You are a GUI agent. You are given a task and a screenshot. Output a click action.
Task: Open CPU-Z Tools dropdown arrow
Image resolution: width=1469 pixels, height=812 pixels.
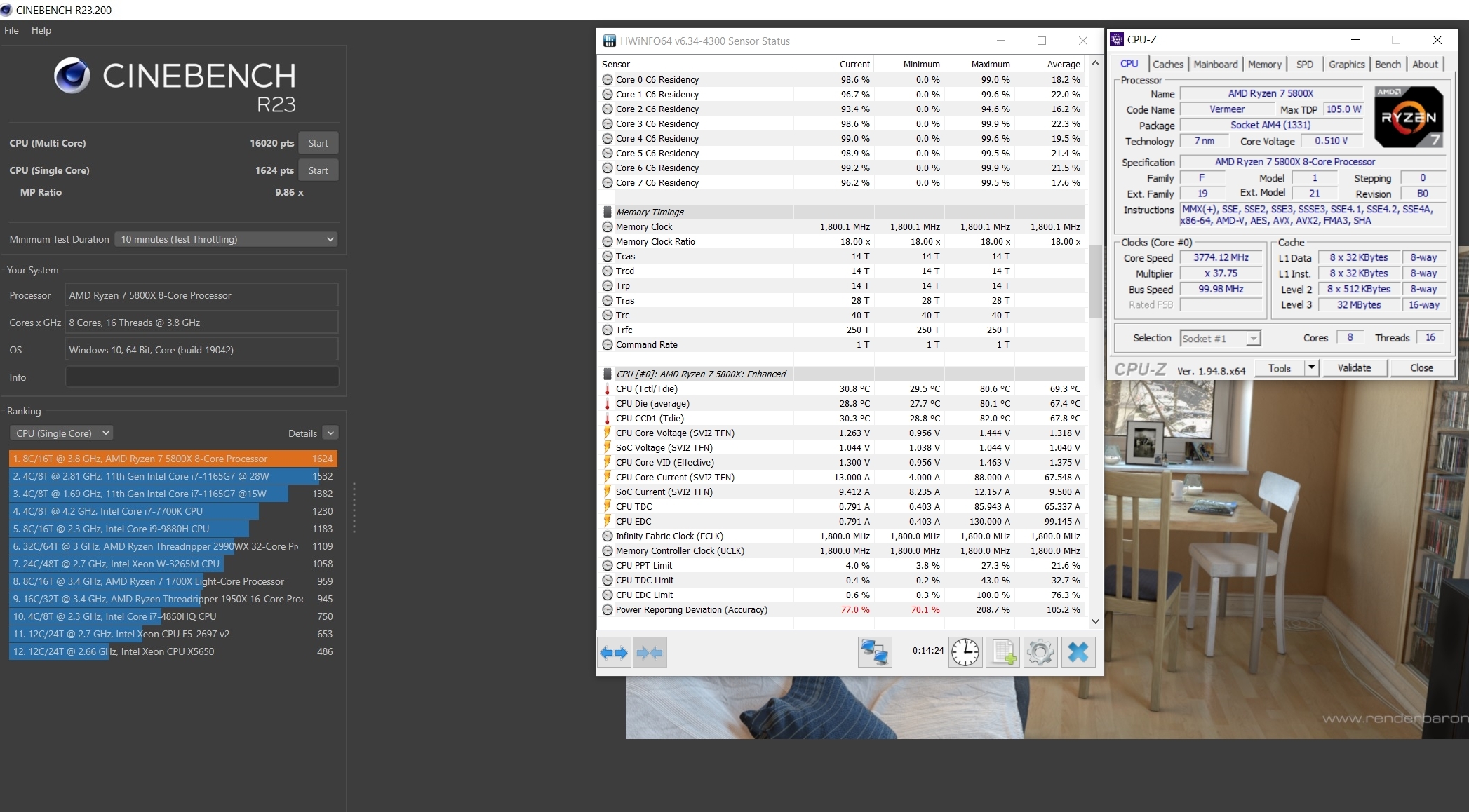(1311, 367)
